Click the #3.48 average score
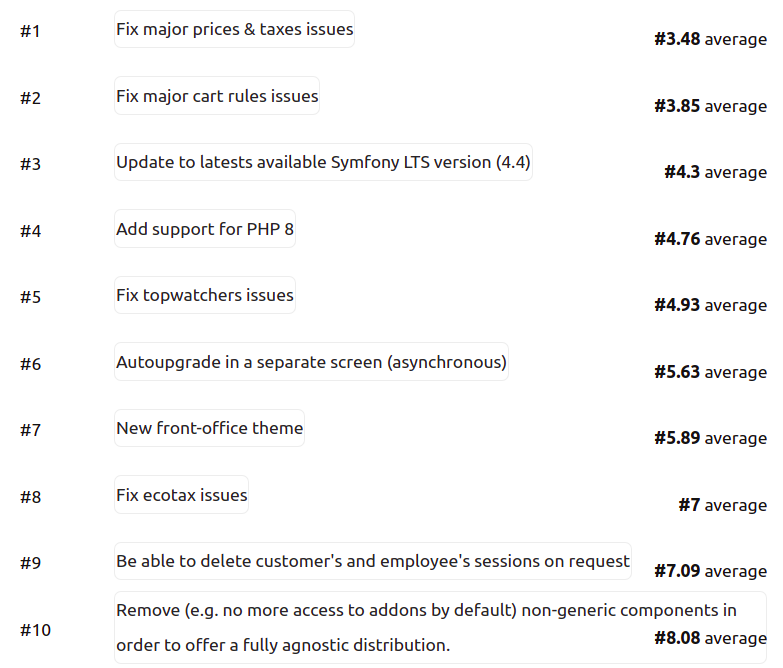 (710, 39)
